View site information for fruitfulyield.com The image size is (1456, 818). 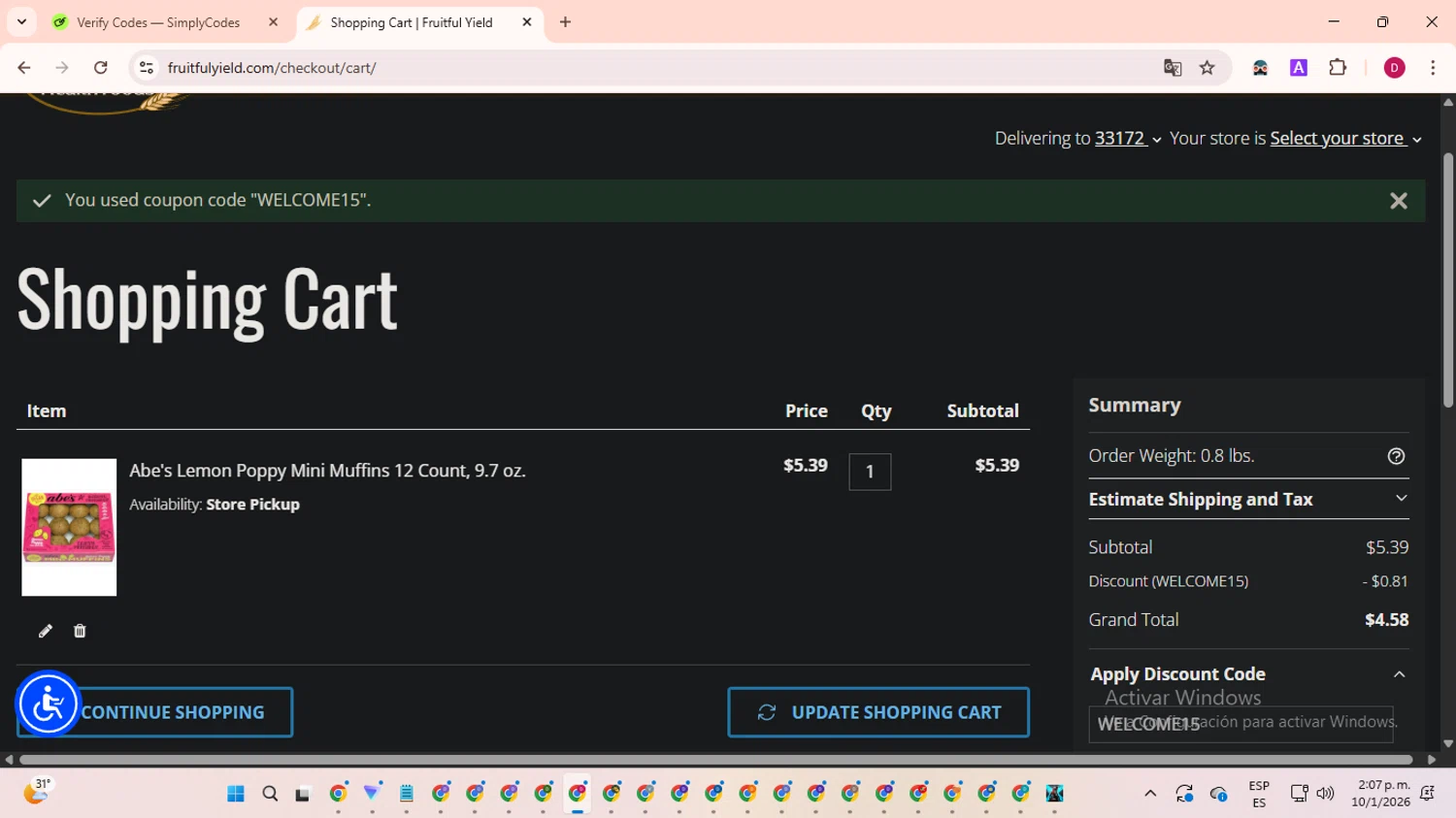pos(147,68)
